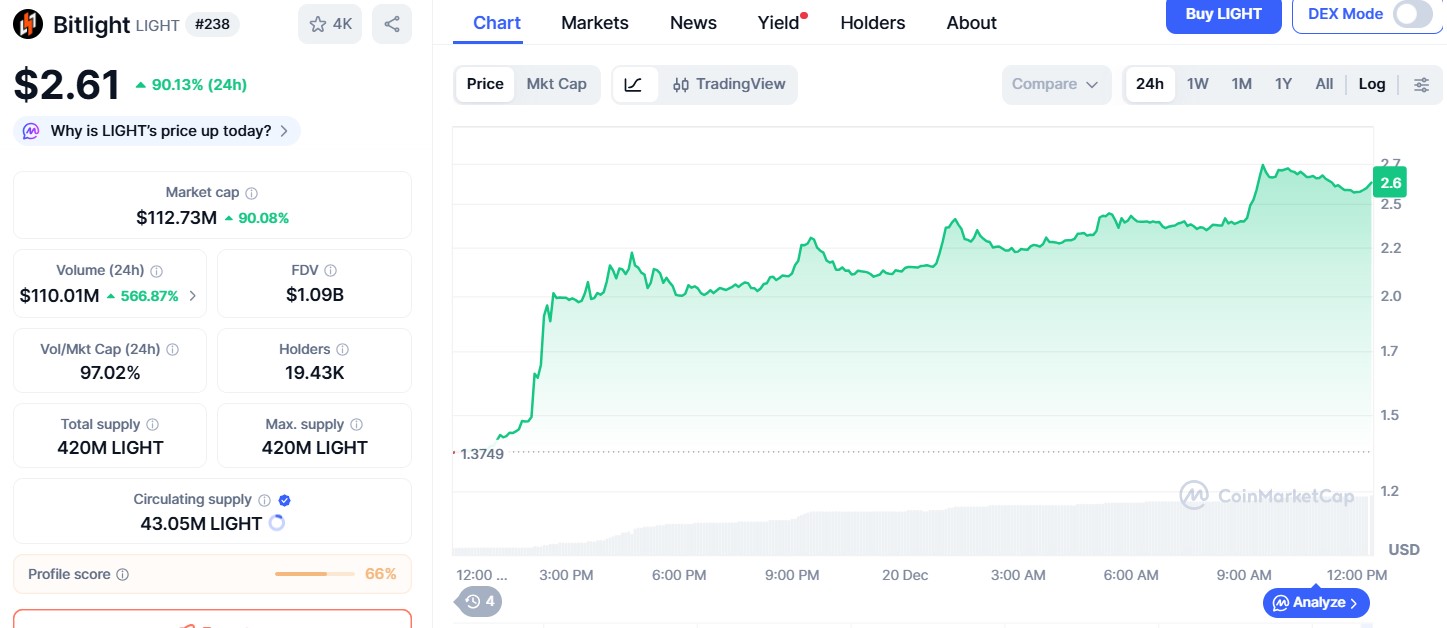Switch to the Markets tab
The height and width of the screenshot is (628, 1447).
594,22
